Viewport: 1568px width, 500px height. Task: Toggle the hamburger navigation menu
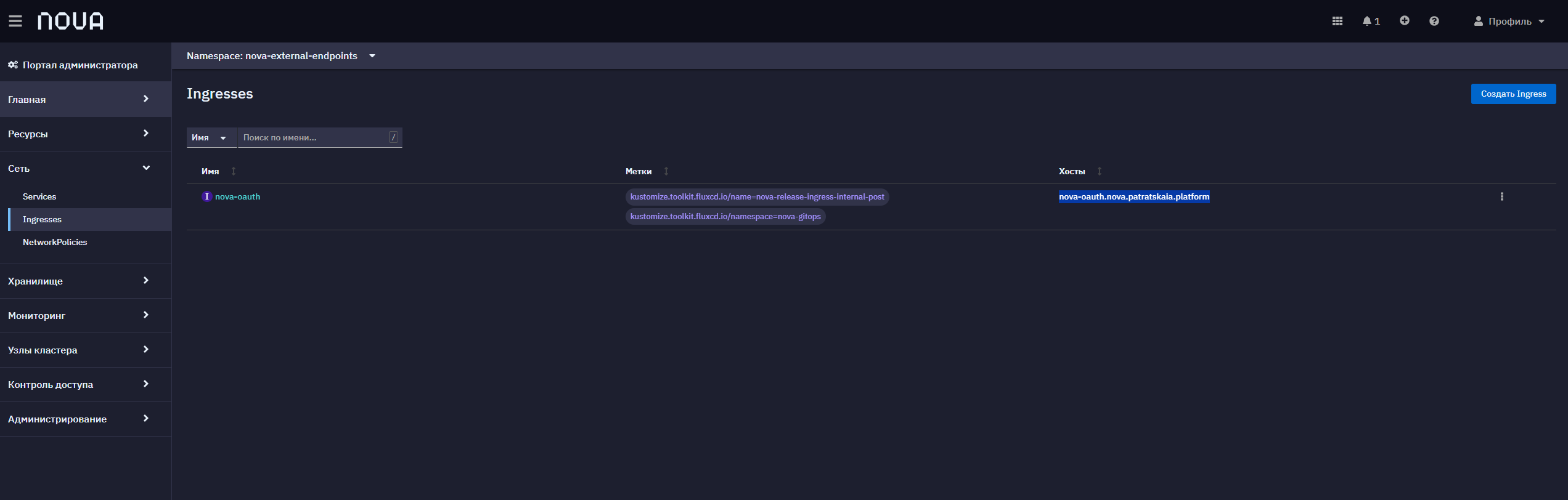tap(15, 21)
